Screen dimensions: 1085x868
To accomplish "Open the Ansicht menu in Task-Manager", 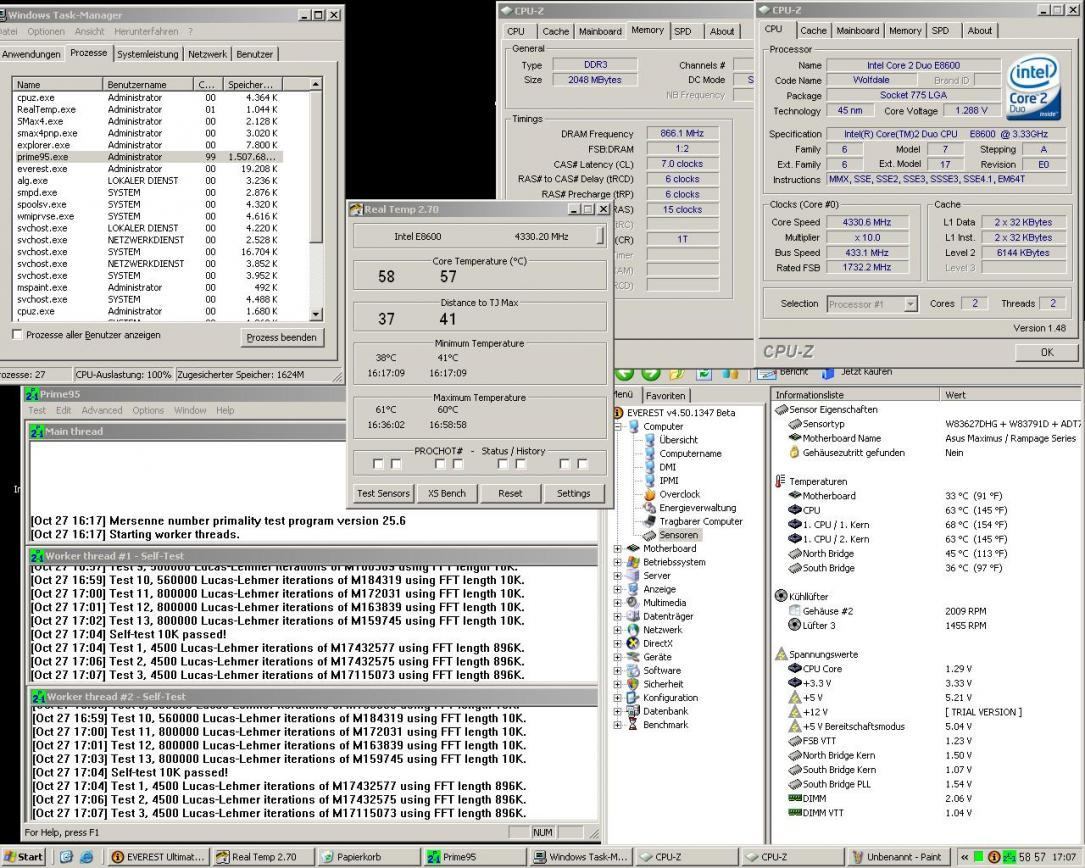I will click(89, 32).
